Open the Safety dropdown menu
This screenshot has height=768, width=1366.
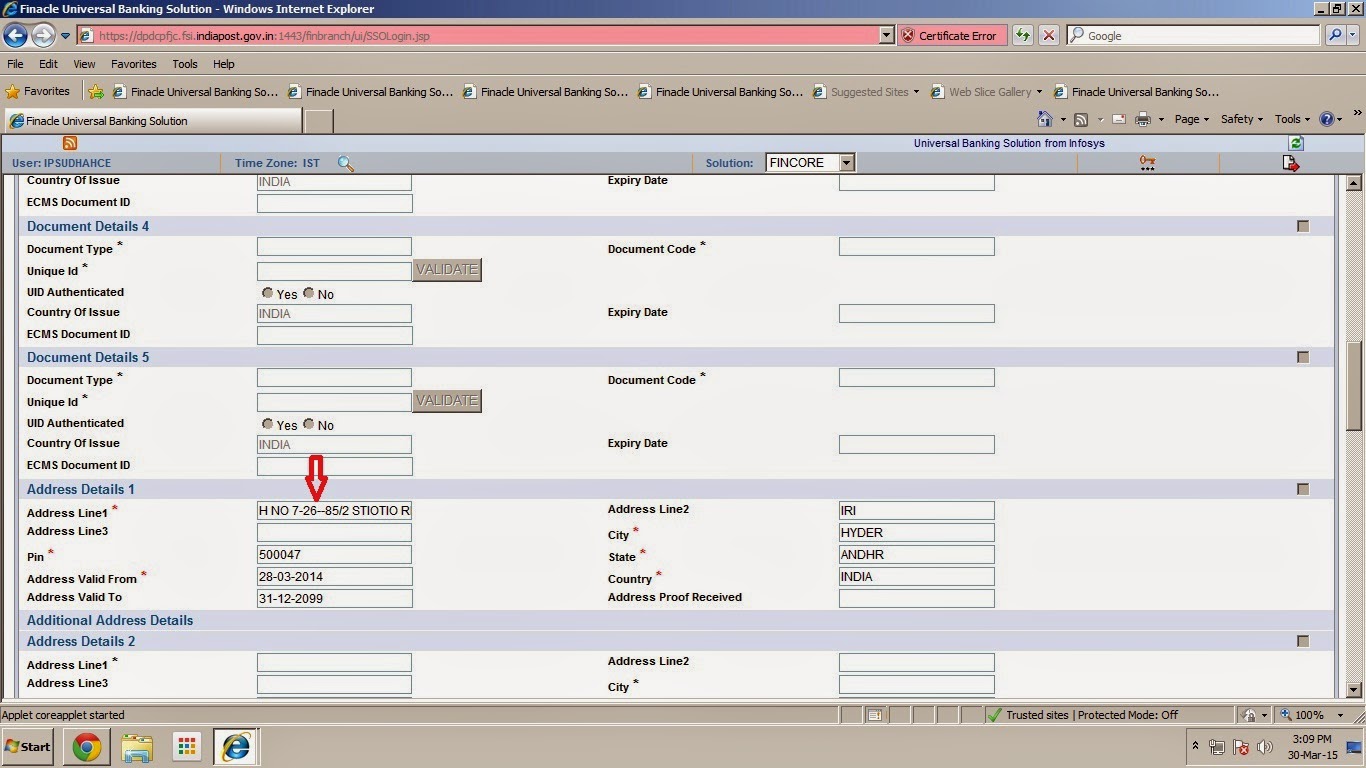[x=1240, y=118]
